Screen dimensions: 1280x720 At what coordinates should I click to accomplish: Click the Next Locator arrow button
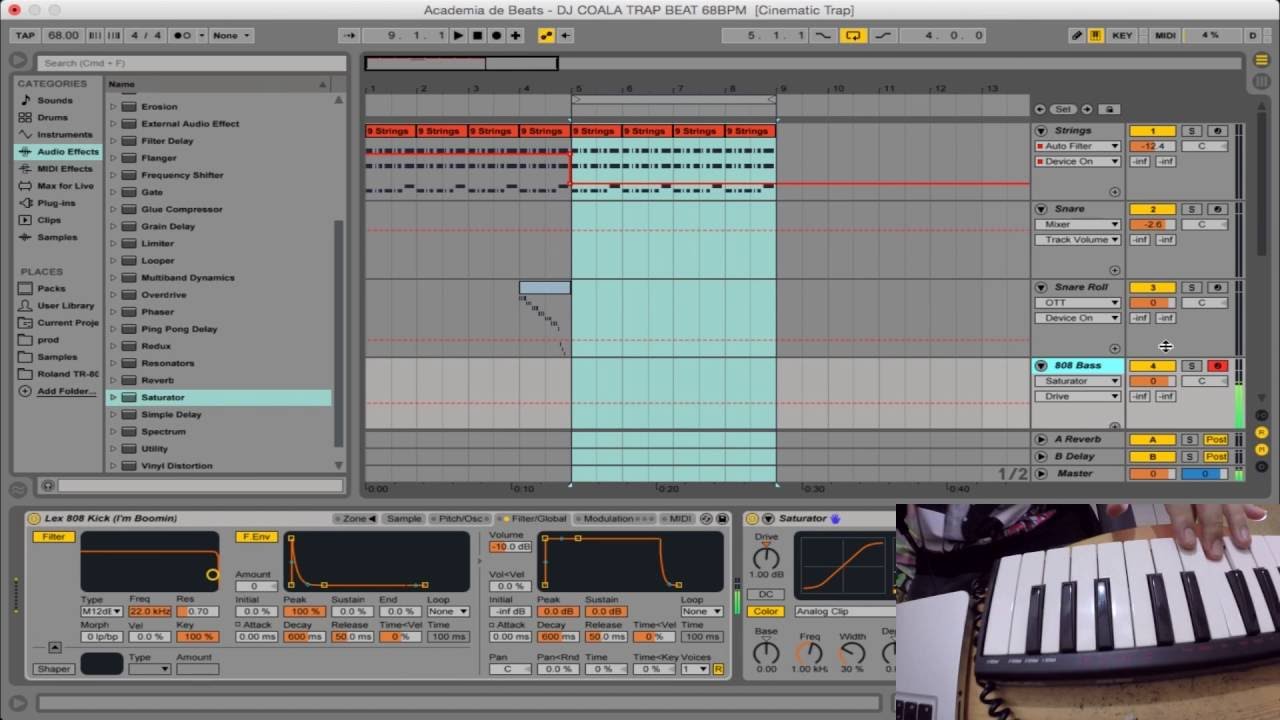pyautogui.click(x=1086, y=109)
